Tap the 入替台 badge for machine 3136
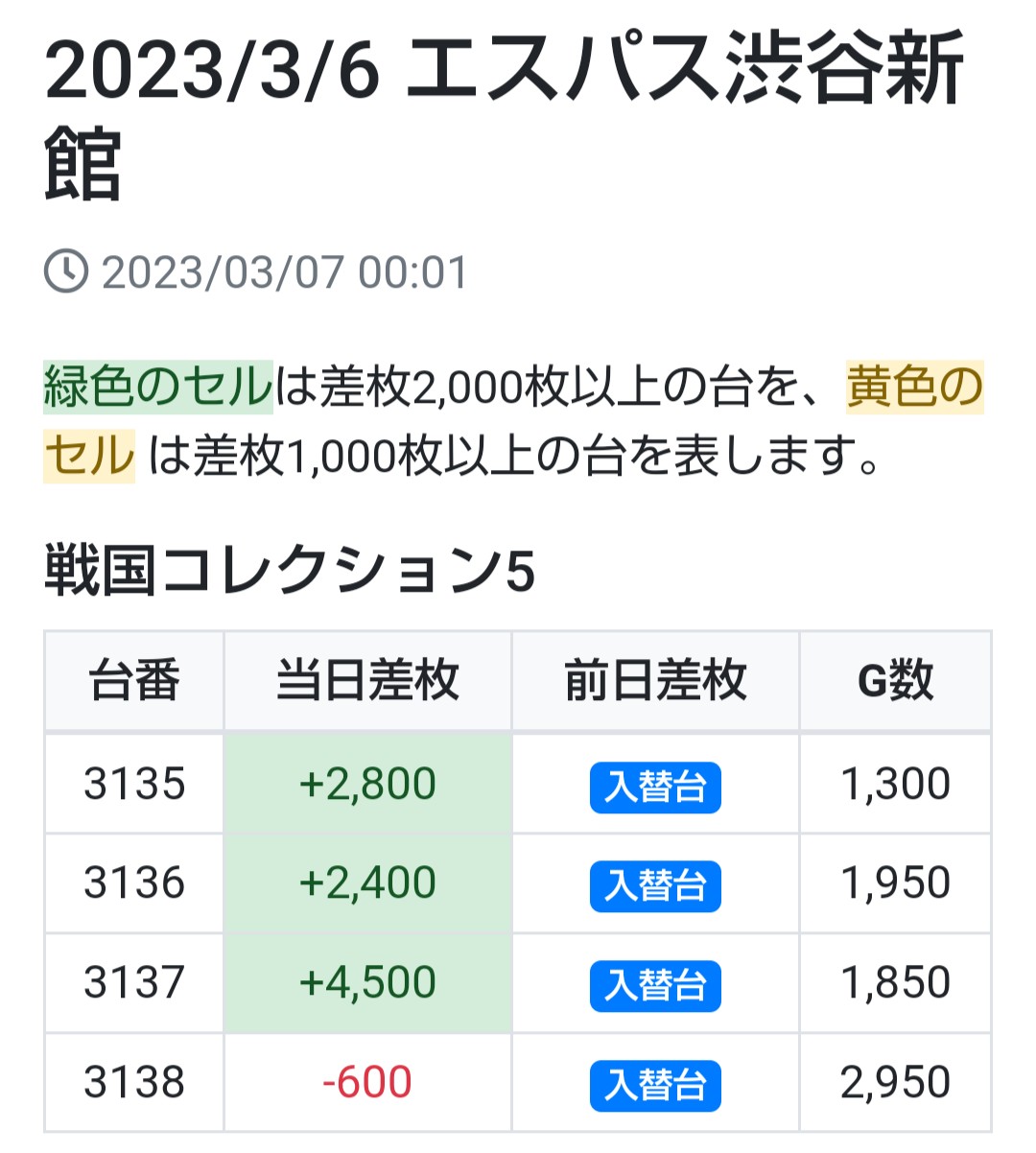The image size is (1036, 1153). point(655,885)
